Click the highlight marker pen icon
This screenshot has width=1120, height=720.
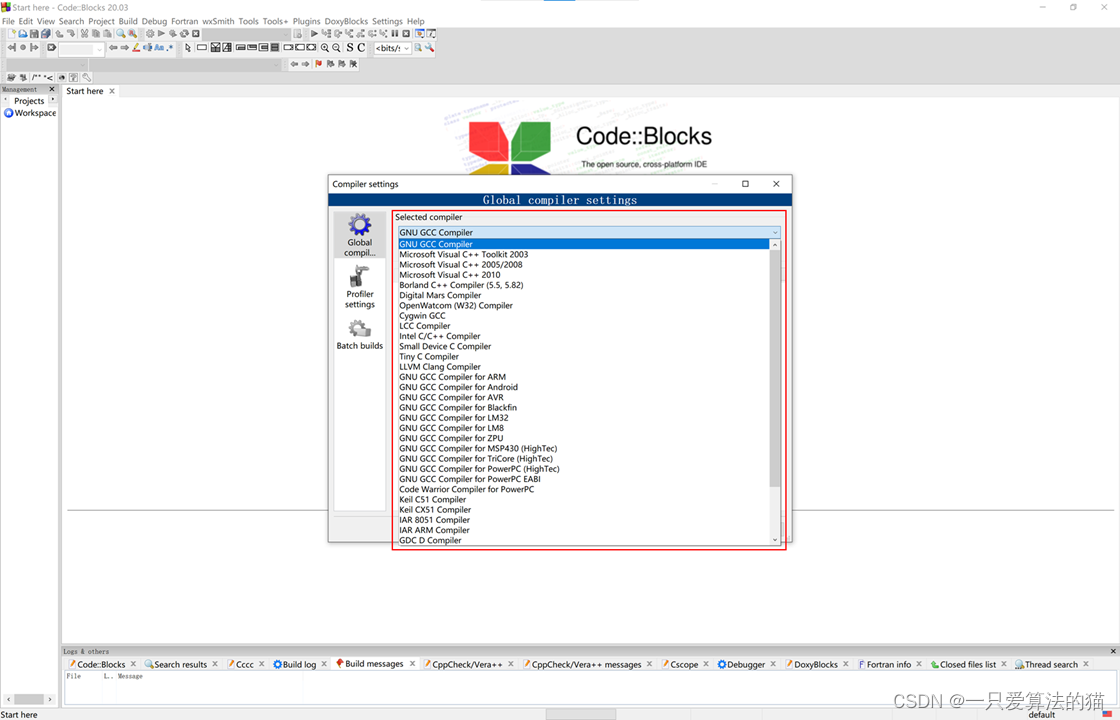pyautogui.click(x=136, y=48)
